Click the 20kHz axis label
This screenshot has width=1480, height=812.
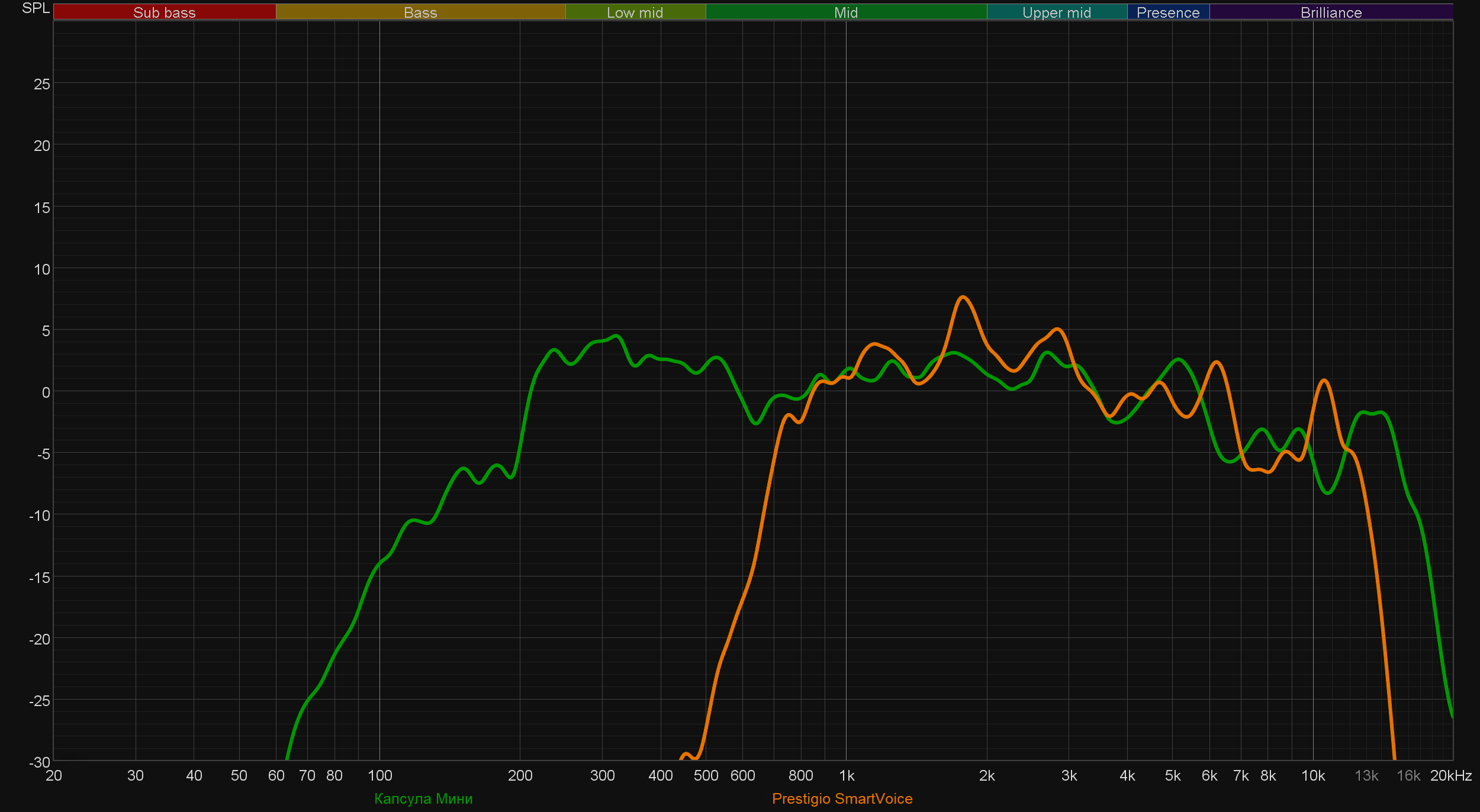coord(1450,775)
